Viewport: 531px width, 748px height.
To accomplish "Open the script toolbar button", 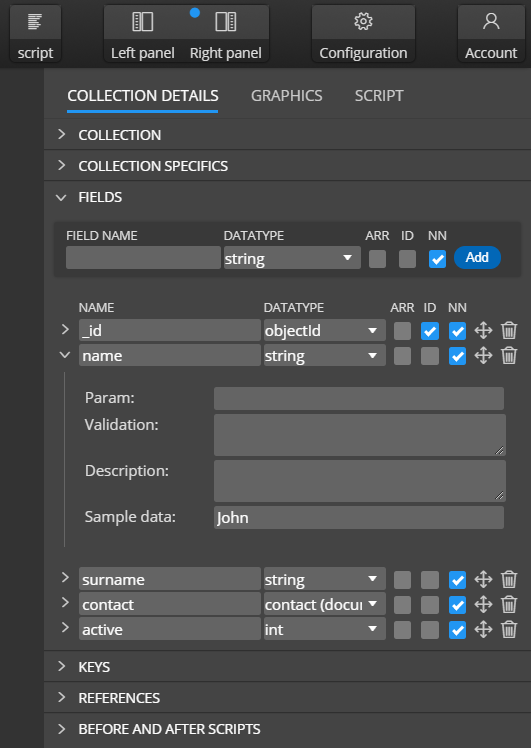I will [x=35, y=33].
